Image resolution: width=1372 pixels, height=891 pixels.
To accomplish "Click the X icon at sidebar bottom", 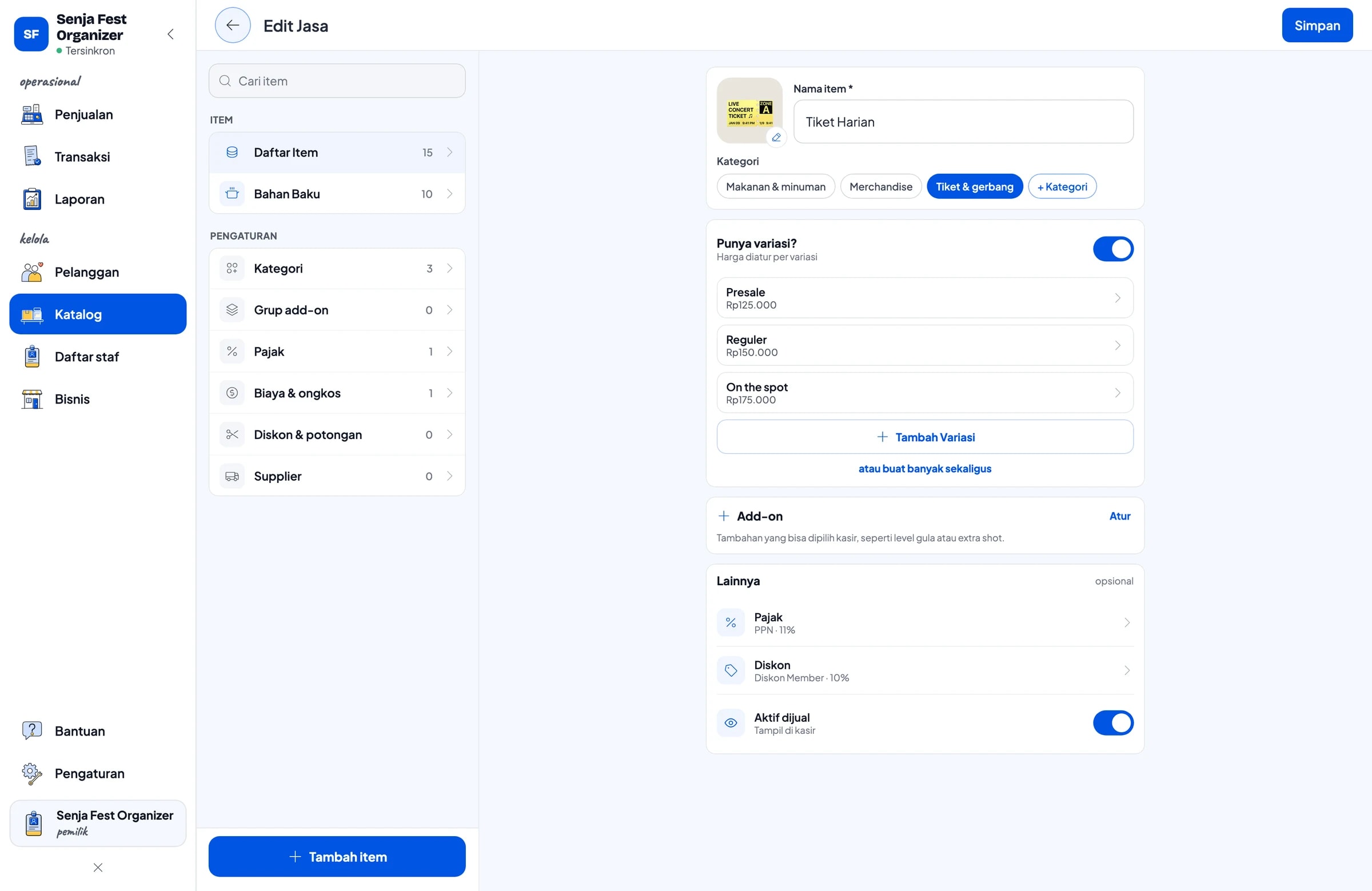I will click(98, 868).
